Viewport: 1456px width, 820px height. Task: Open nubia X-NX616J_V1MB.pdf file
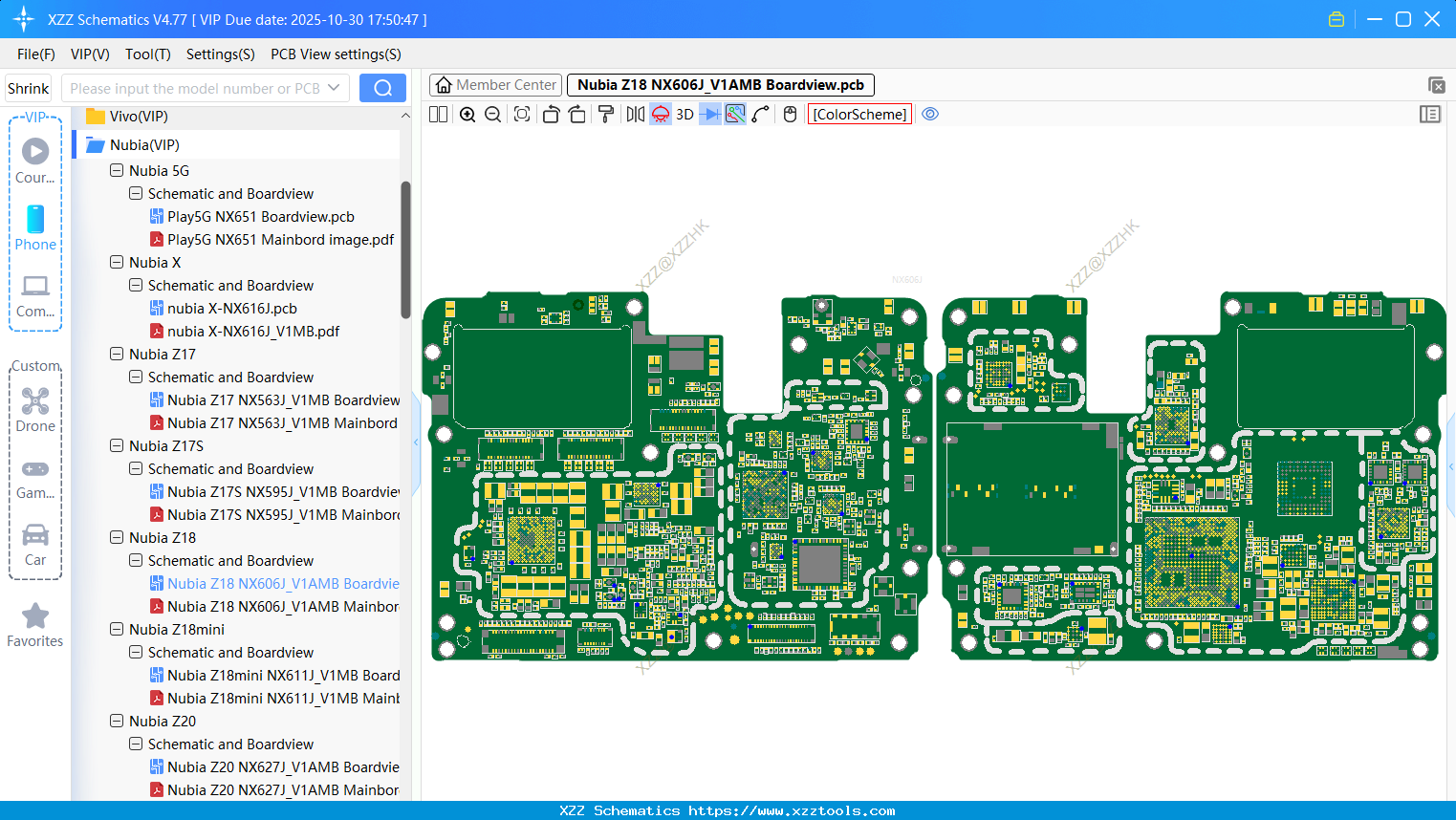(245, 331)
